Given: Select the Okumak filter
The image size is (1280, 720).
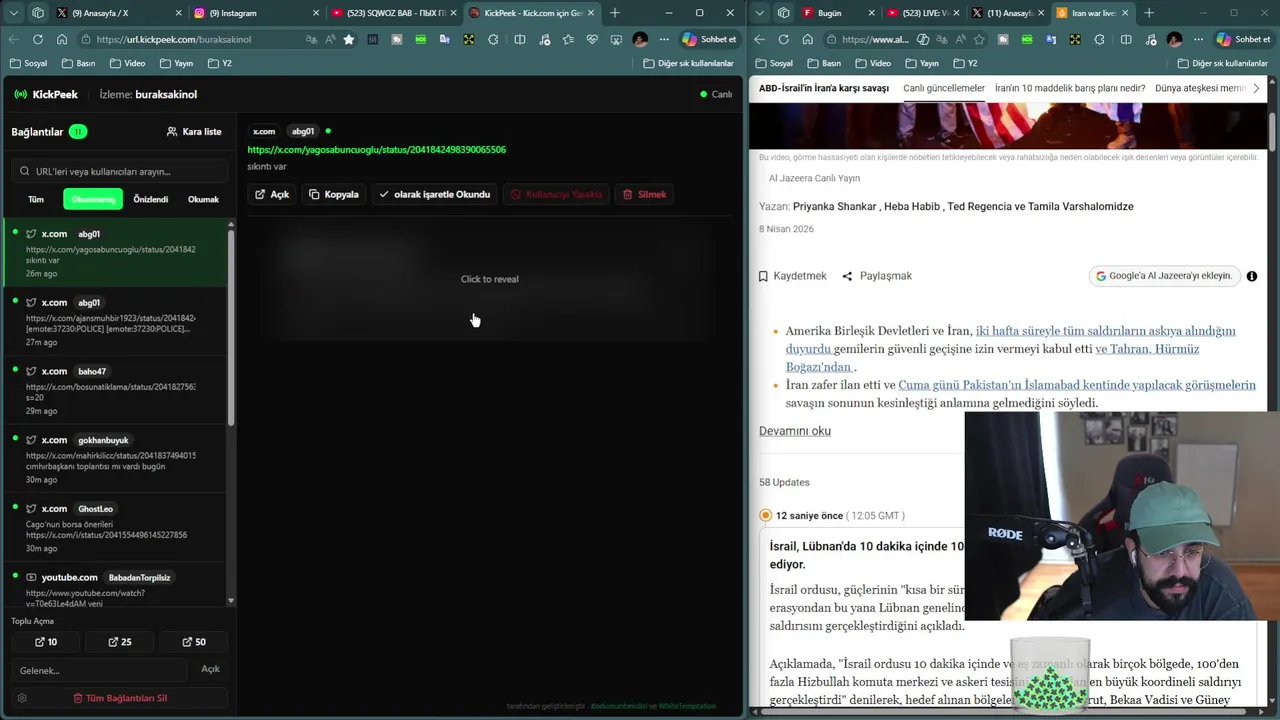Looking at the screenshot, I should pos(203,199).
